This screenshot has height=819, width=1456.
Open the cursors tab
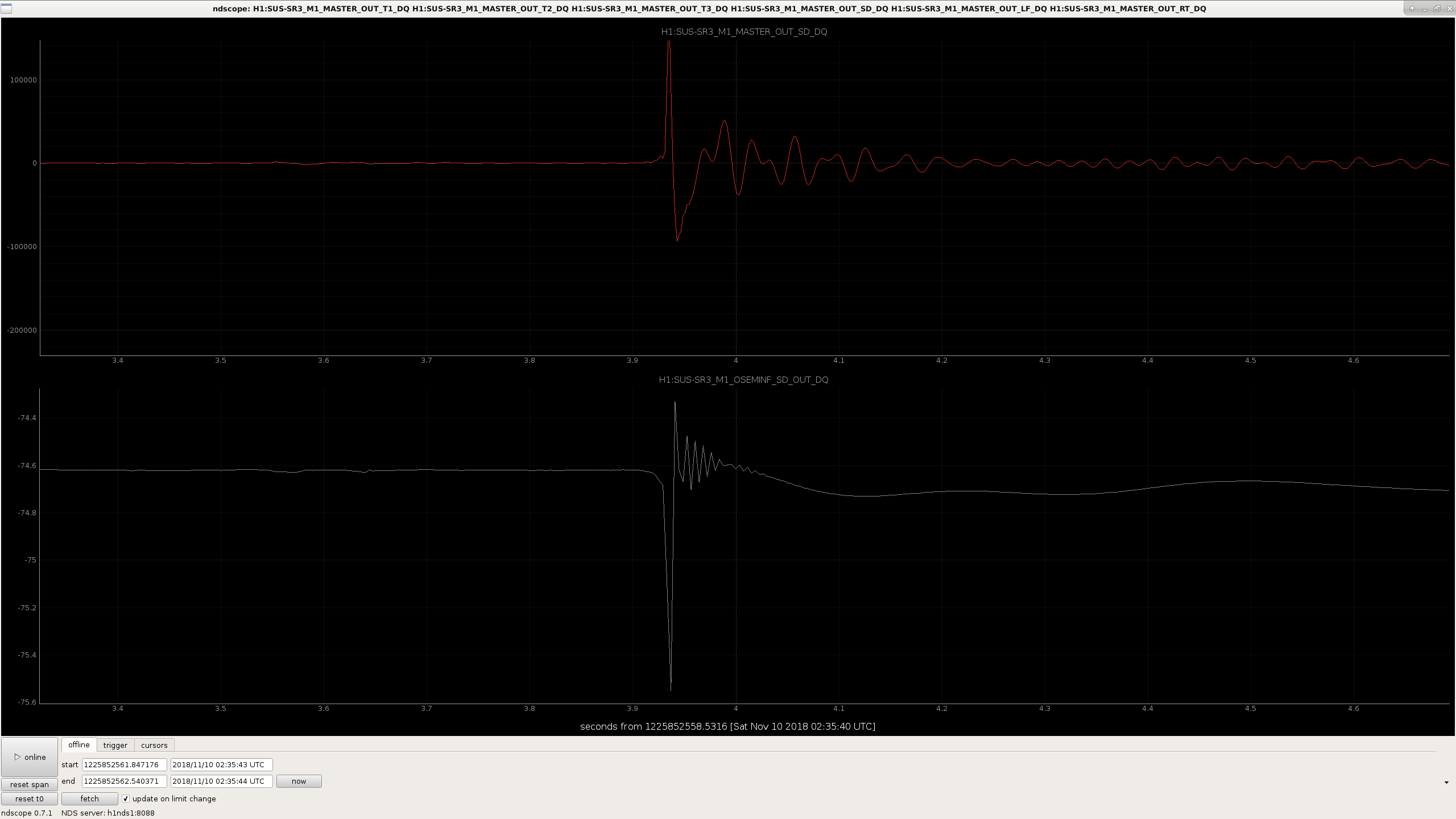click(x=154, y=745)
